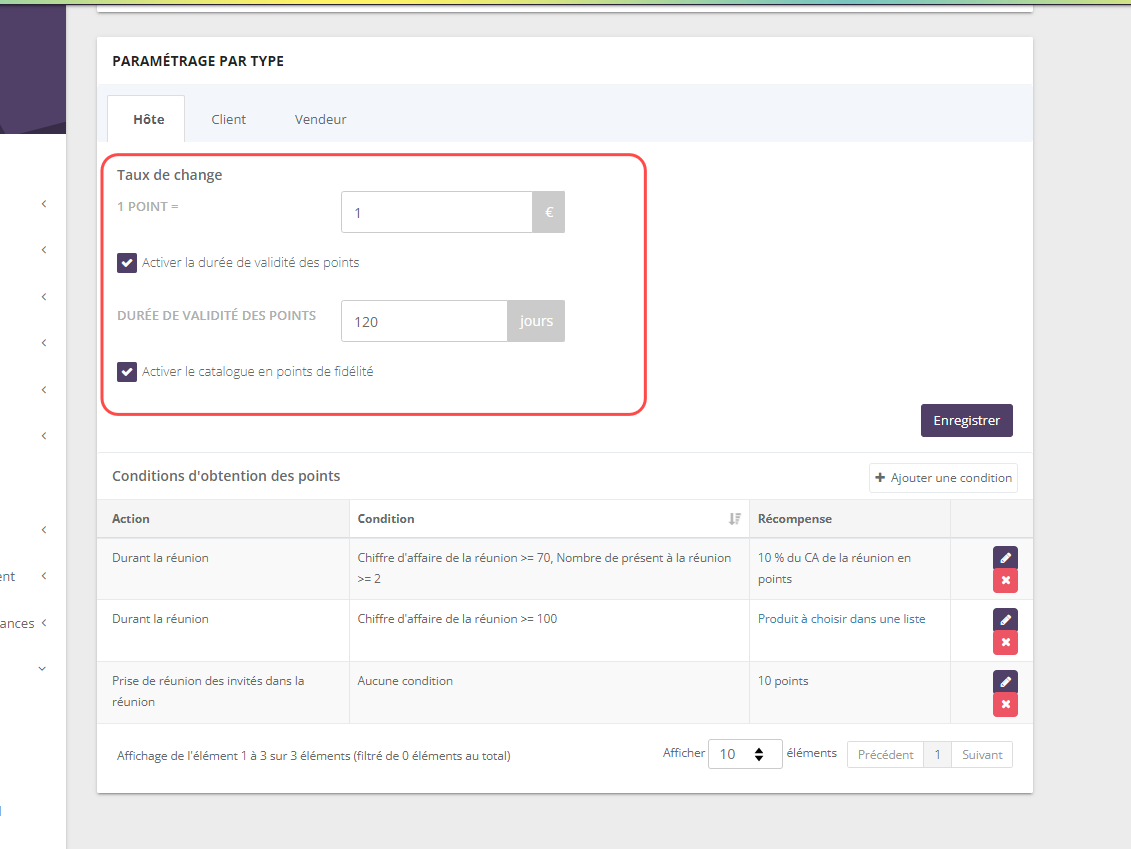Delete the first 'Durant la réunion' condition

click(x=1005, y=581)
